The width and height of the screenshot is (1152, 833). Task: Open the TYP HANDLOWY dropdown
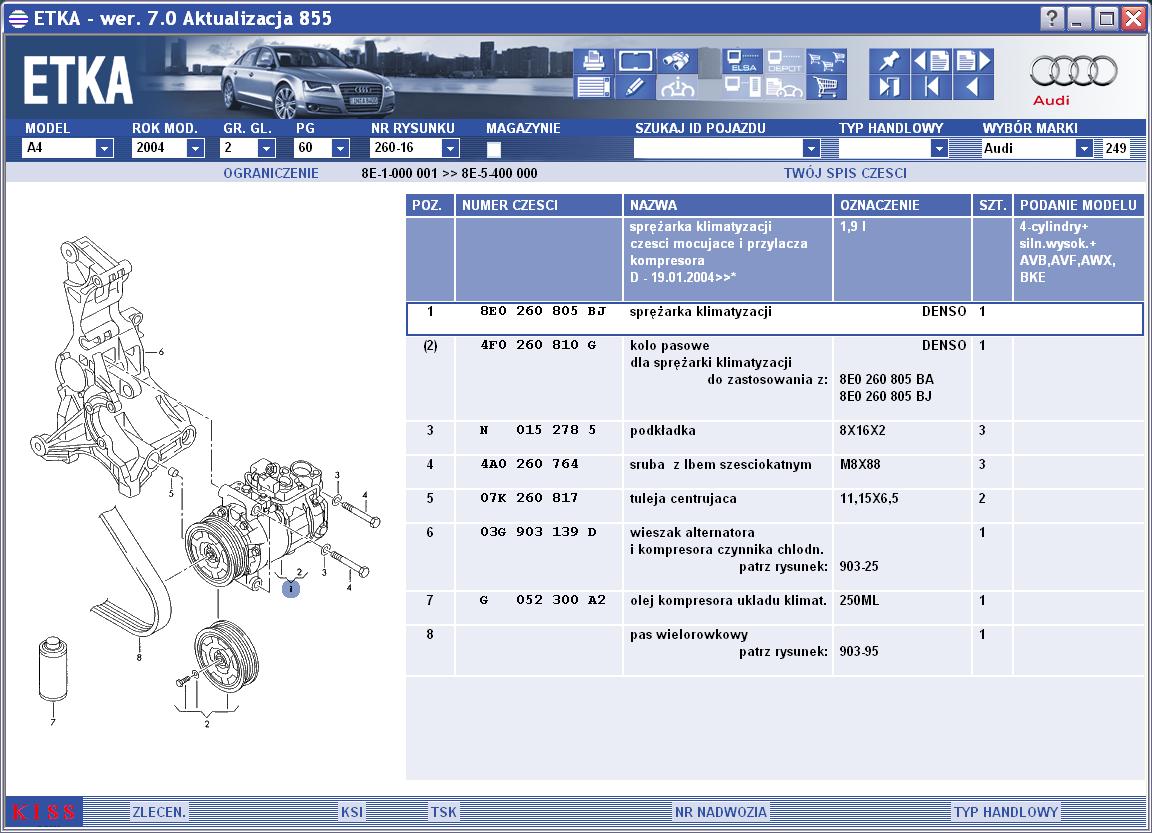click(939, 148)
